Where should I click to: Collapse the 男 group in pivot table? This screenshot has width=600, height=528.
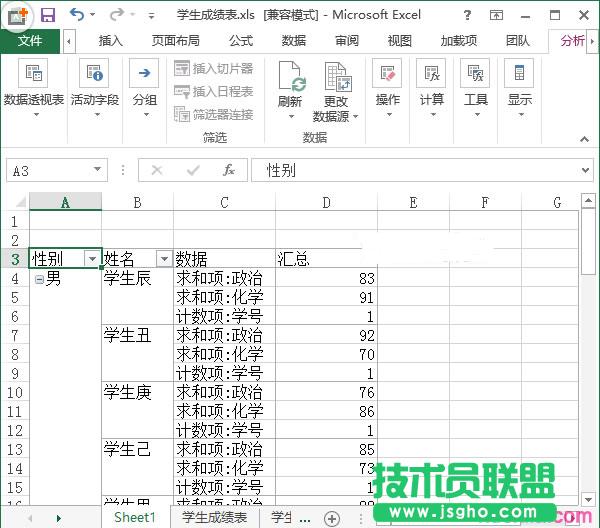39,279
